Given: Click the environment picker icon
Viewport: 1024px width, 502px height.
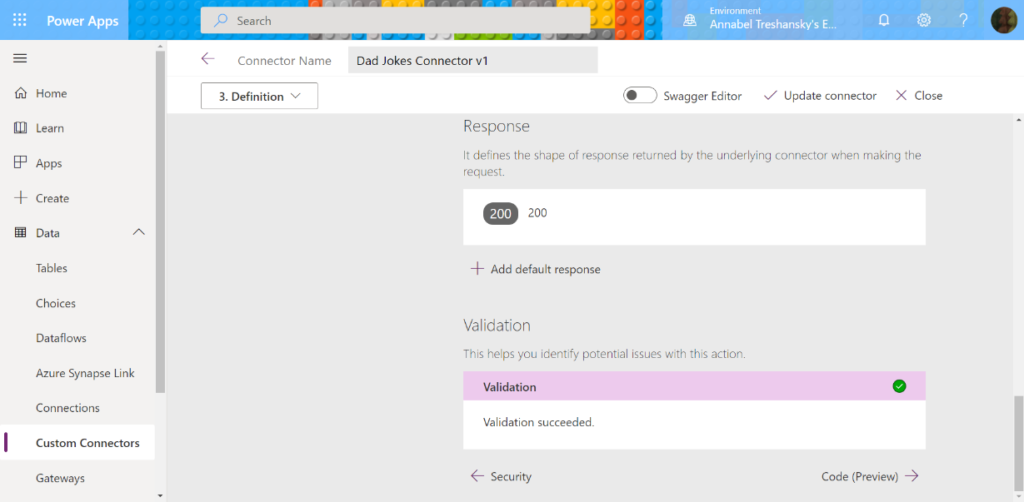Looking at the screenshot, I should [690, 20].
